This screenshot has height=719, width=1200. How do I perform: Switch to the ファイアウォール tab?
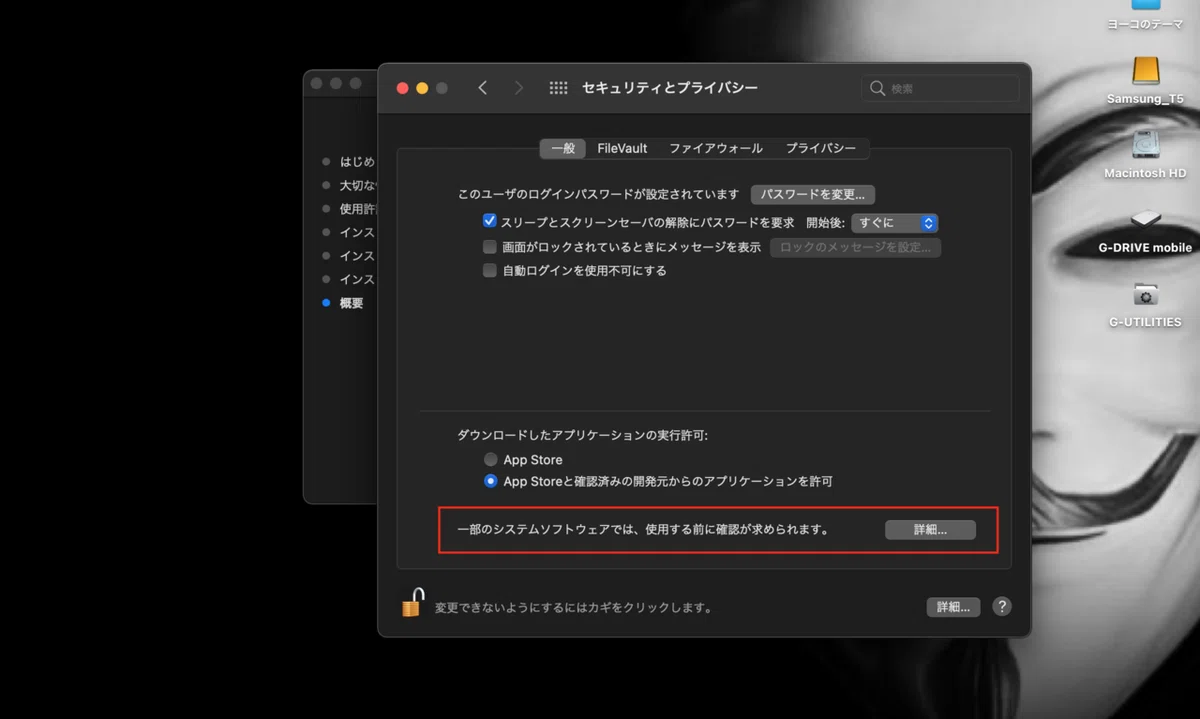[x=716, y=148]
